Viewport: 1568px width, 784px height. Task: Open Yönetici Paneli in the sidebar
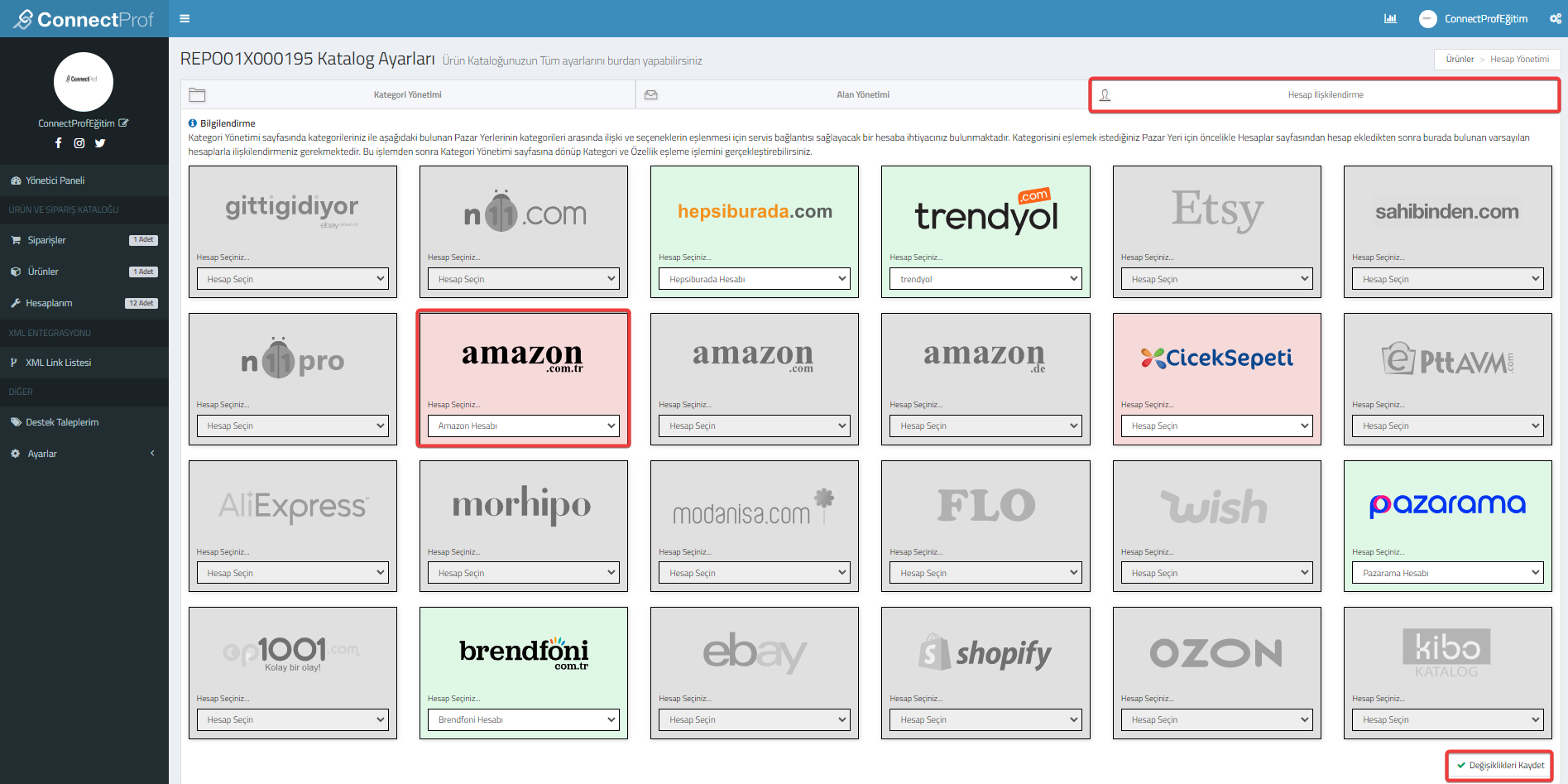click(x=84, y=180)
